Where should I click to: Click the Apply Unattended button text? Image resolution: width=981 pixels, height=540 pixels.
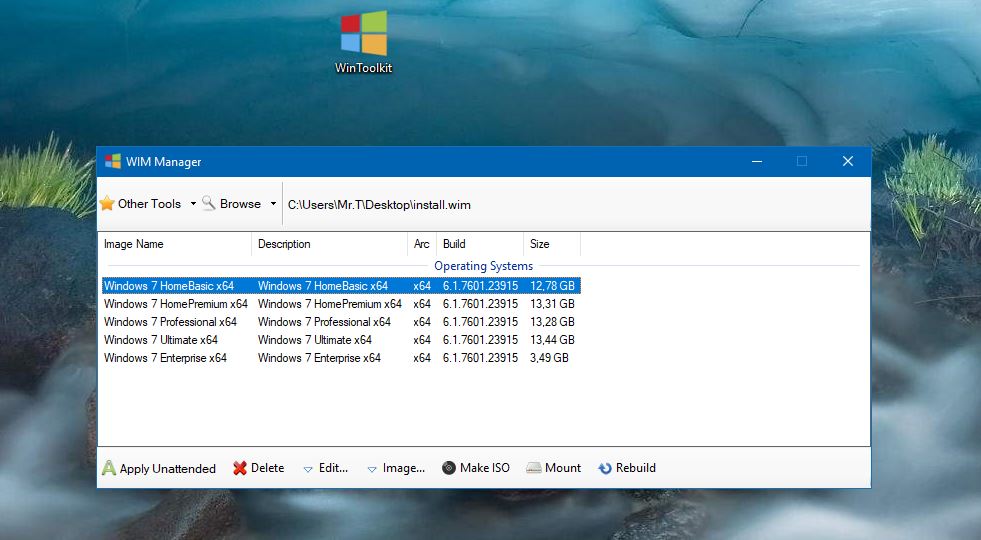click(x=168, y=469)
